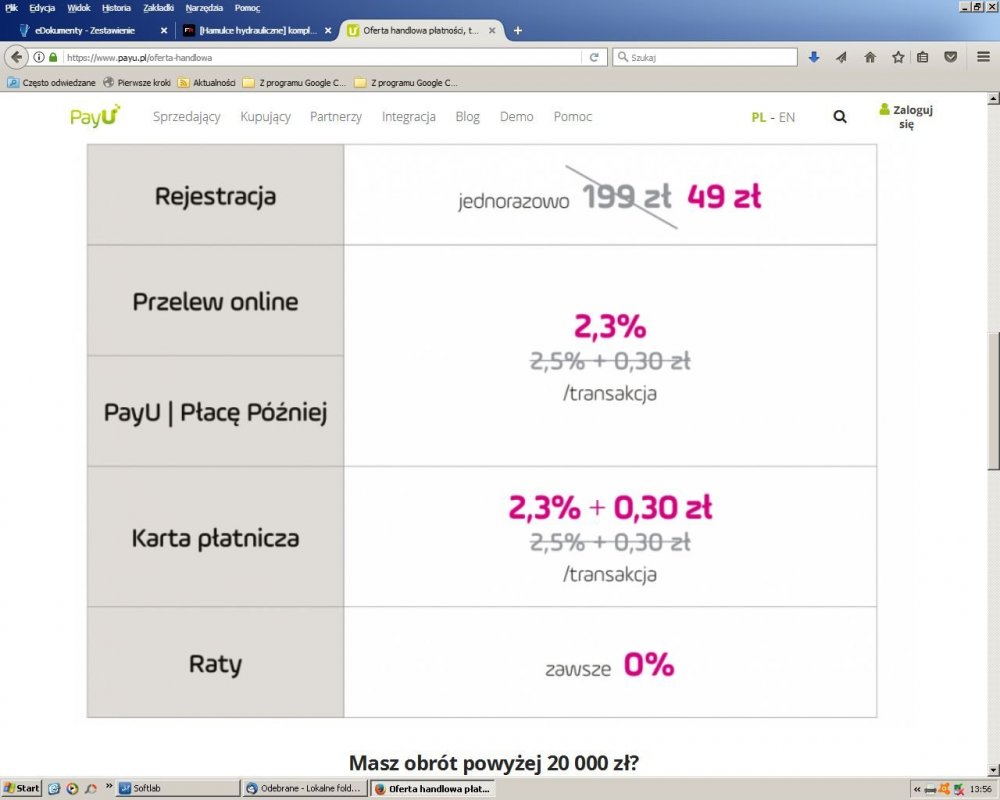Open the Firefox hamburger menu
The width and height of the screenshot is (1000, 800).
click(x=983, y=57)
